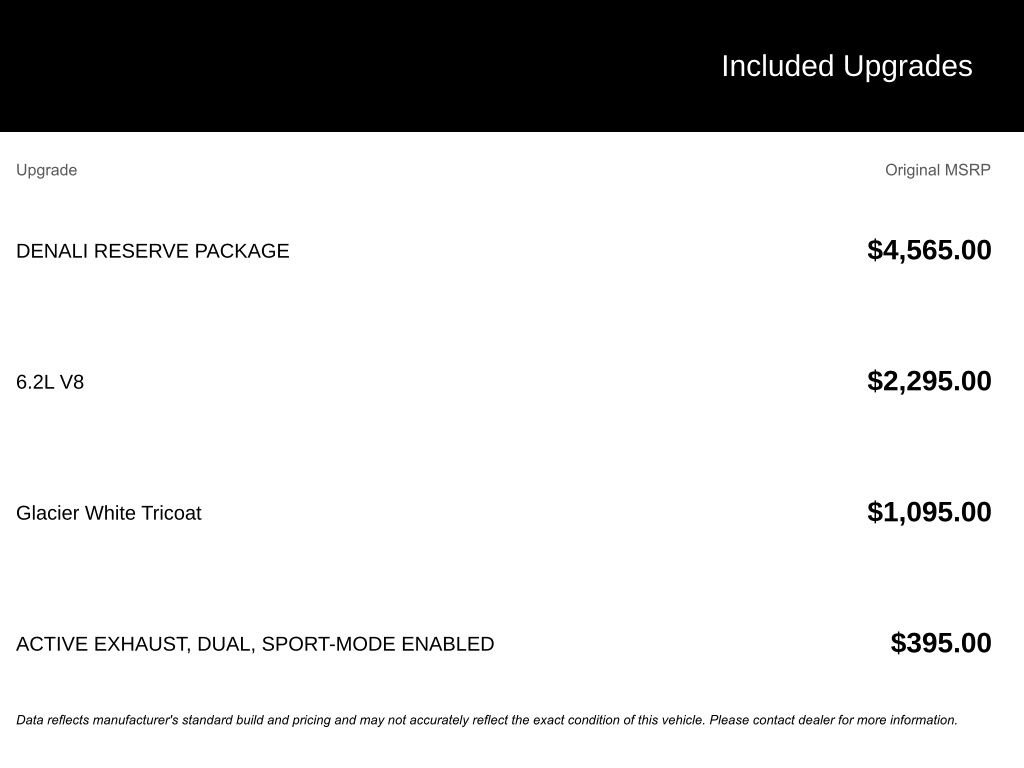This screenshot has height=768, width=1024.
Task: Choose the Glacier White Tricoat upgrade
Action: click(x=108, y=513)
